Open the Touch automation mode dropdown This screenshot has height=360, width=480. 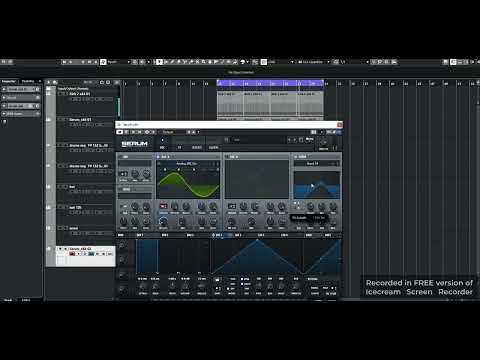pos(119,62)
